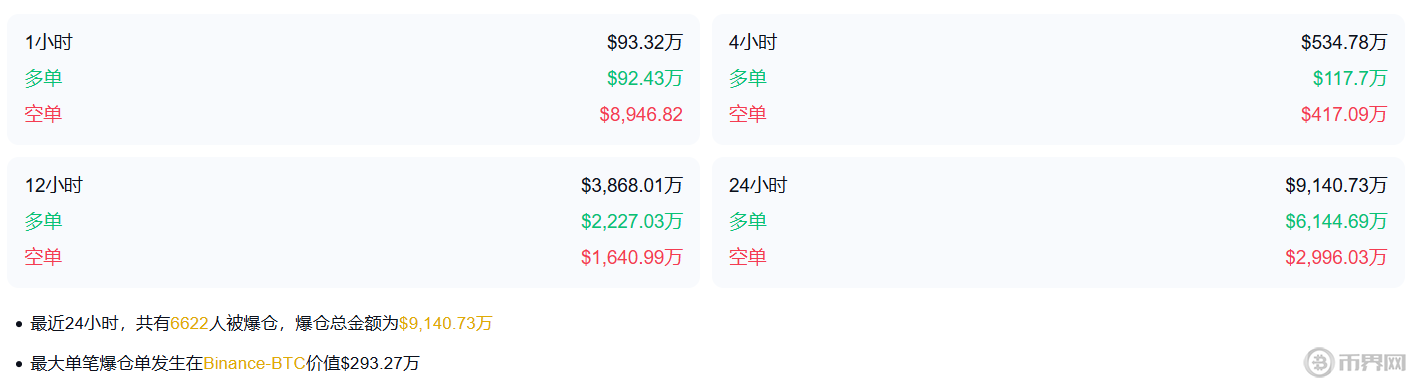
Task: Click the 多单 value $6,144.69万
Action: (x=1337, y=221)
